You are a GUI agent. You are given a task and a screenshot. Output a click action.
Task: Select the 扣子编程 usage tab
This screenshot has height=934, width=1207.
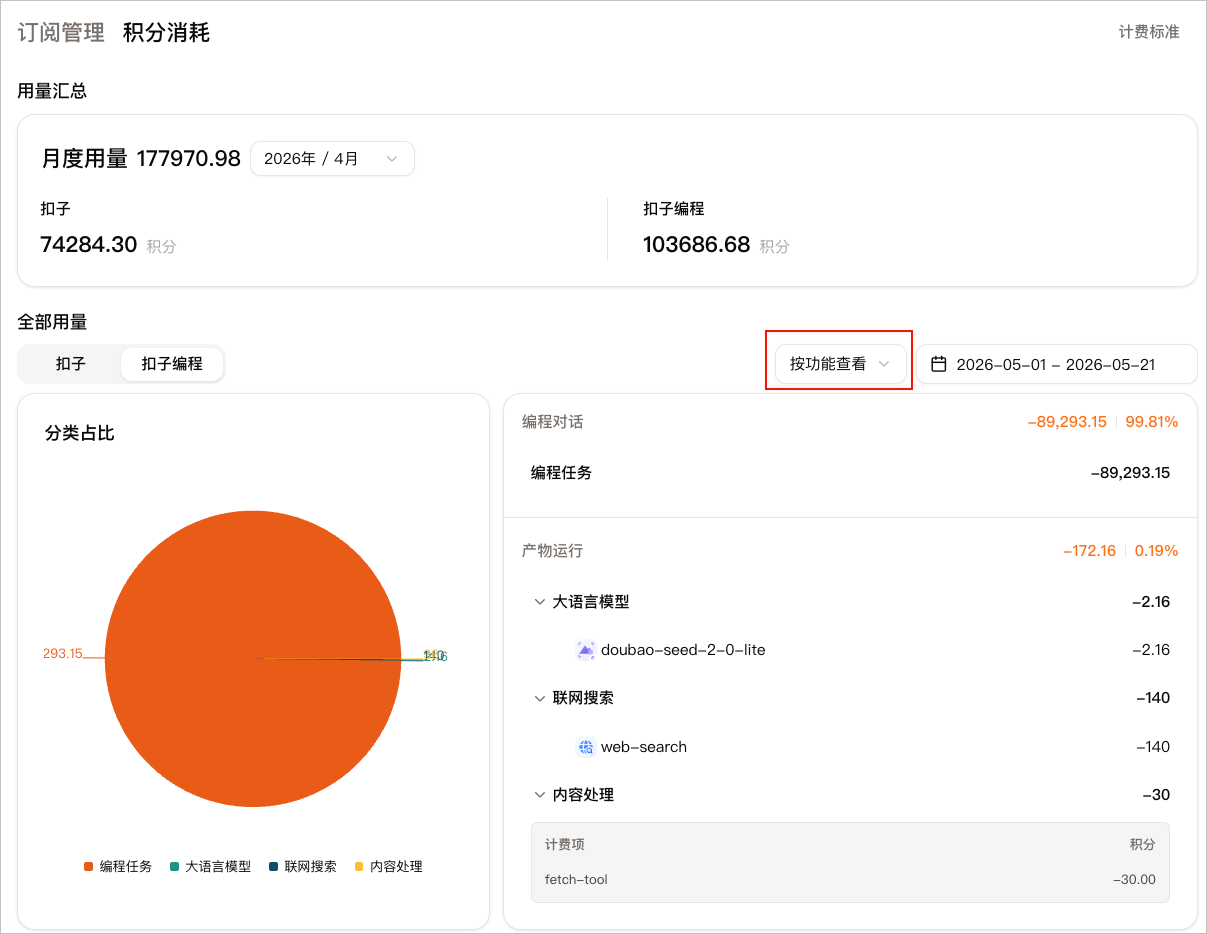[172, 364]
